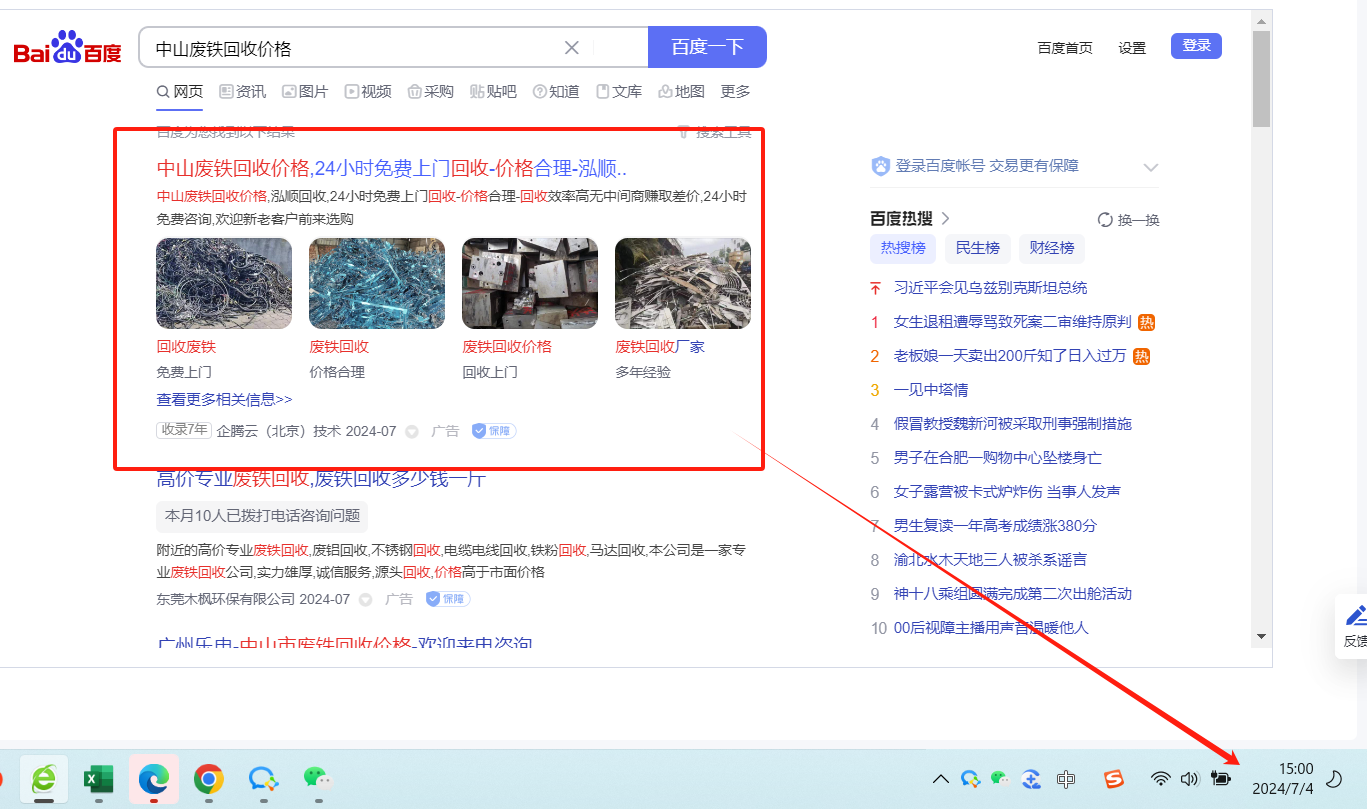
Task: Click the 登录 button
Action: [1196, 46]
